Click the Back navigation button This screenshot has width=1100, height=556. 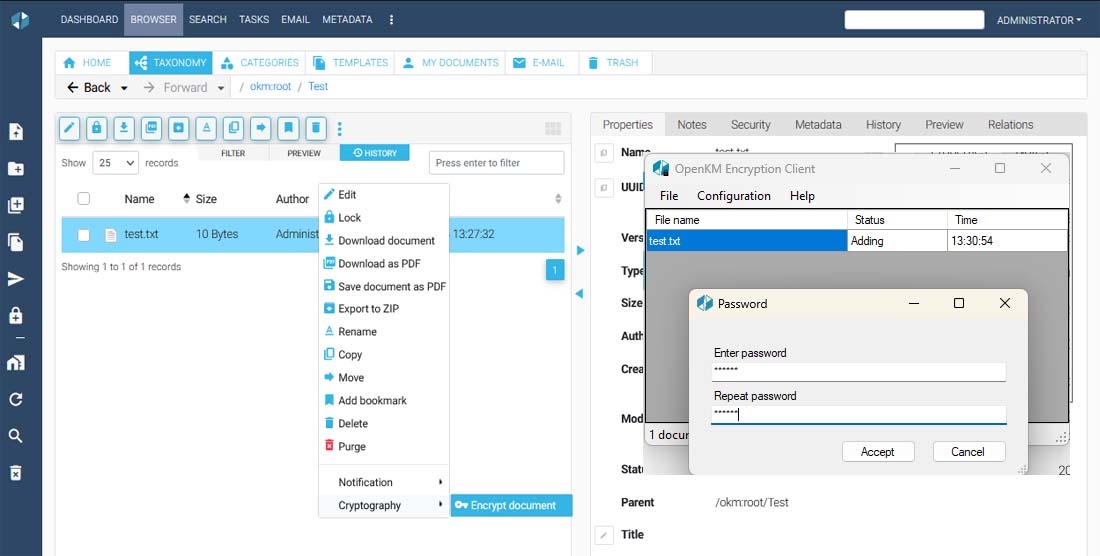[x=88, y=88]
